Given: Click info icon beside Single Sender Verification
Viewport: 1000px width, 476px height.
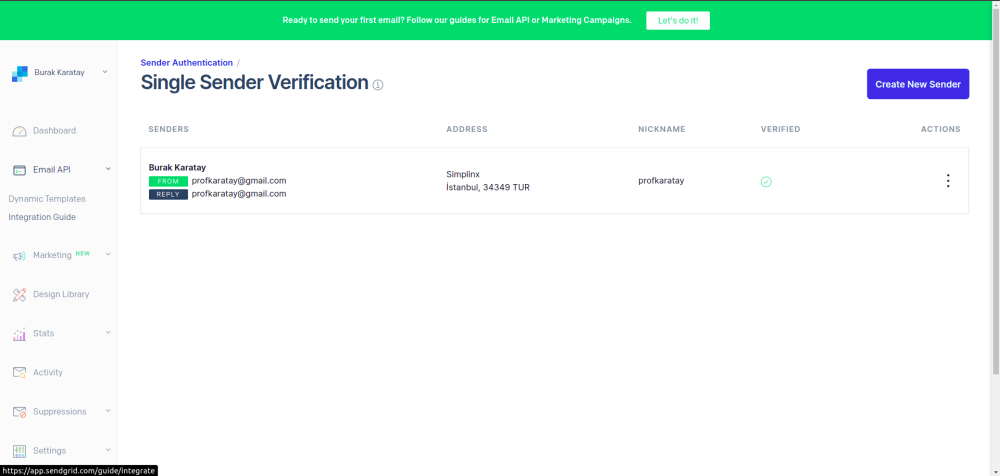Looking at the screenshot, I should [x=378, y=85].
